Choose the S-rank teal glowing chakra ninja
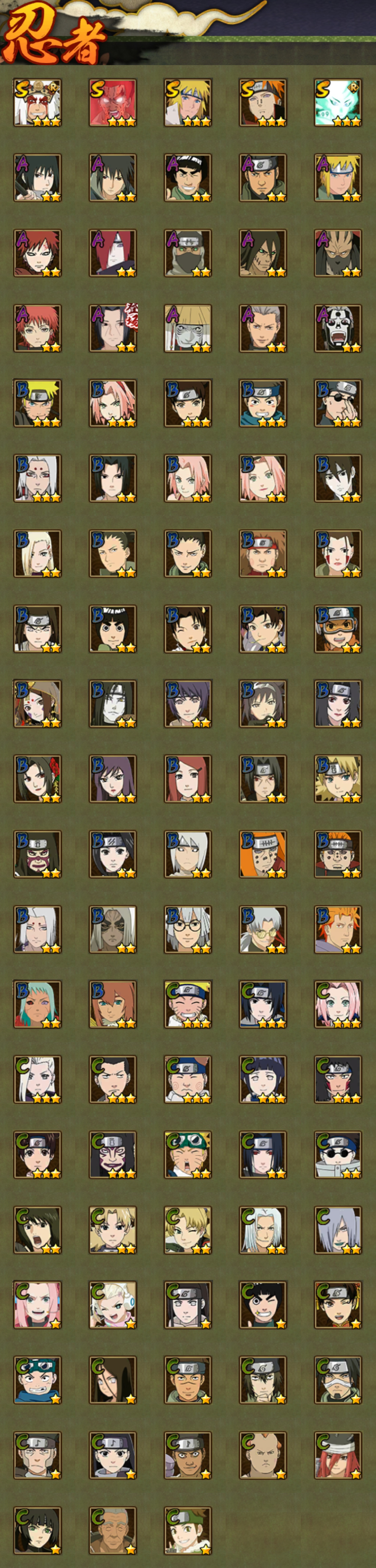The height and width of the screenshot is (1568, 376). (x=338, y=102)
